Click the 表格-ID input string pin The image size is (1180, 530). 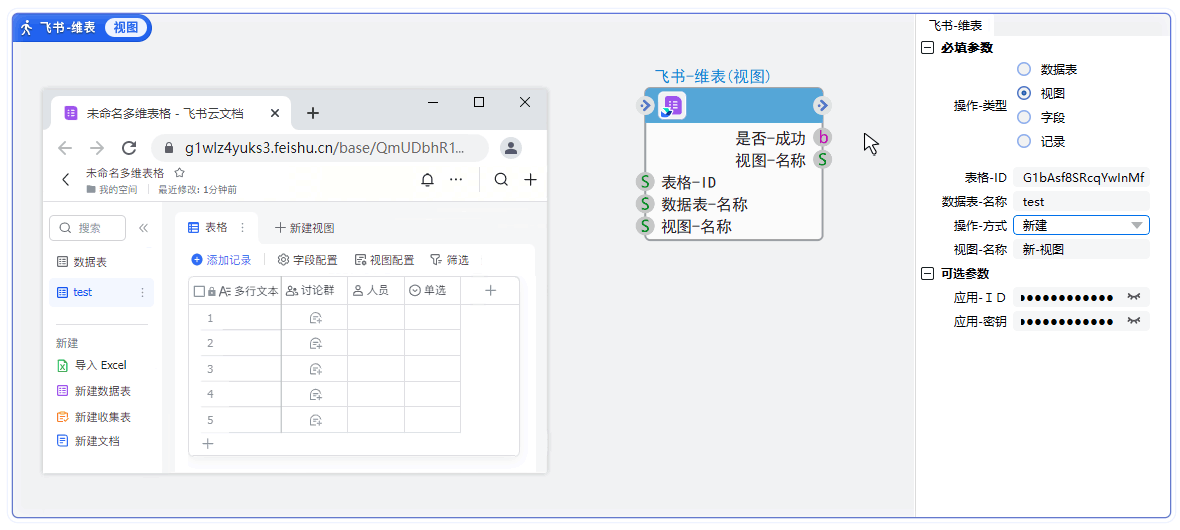pyautogui.click(x=645, y=181)
